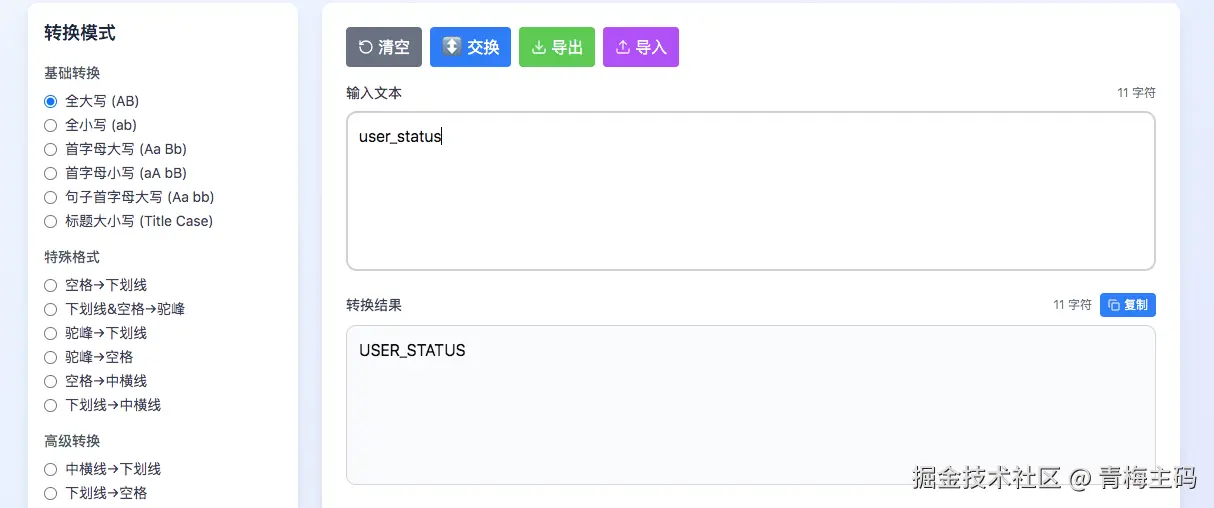Choose the 全小写 (ab) conversion mode
This screenshot has width=1214, height=508.
(x=51, y=125)
